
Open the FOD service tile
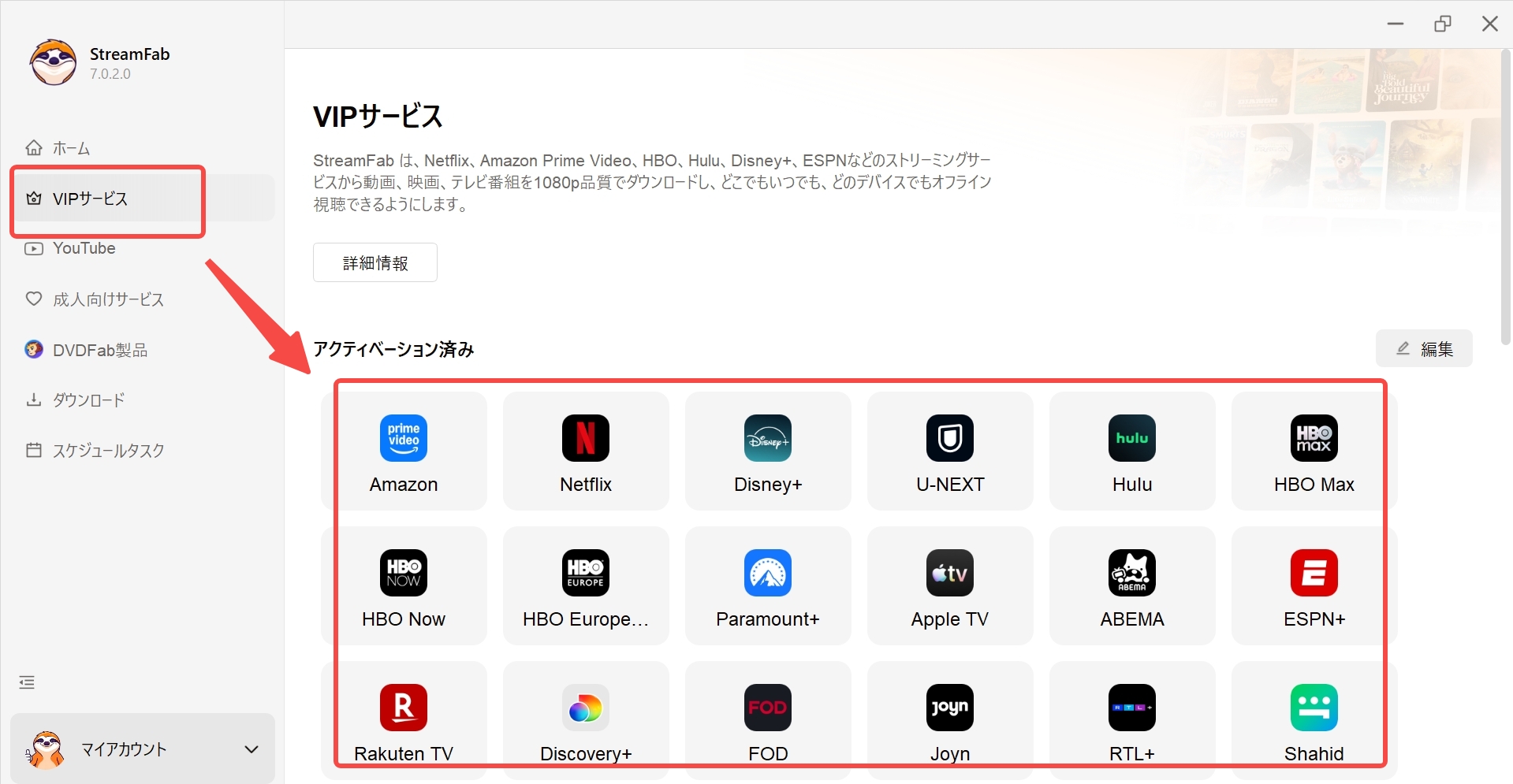pyautogui.click(x=768, y=720)
